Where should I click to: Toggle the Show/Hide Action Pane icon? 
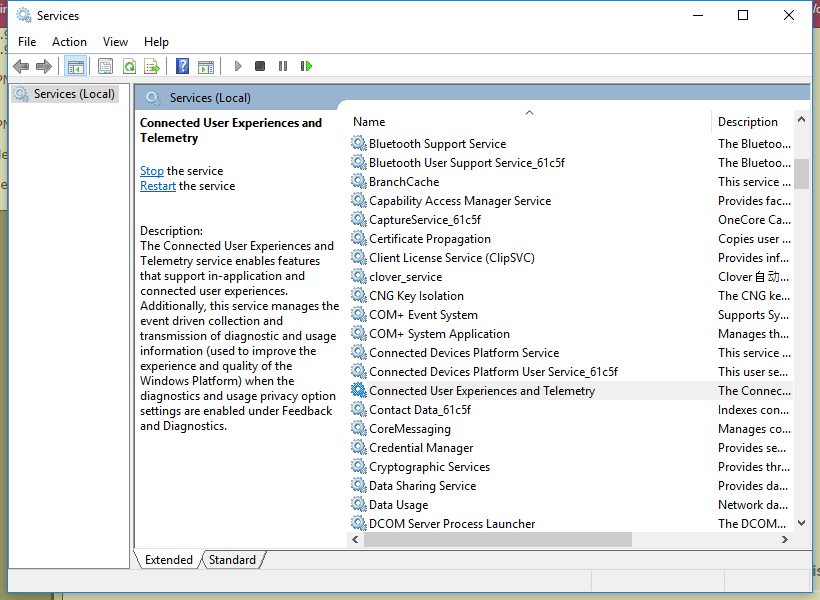click(x=206, y=66)
